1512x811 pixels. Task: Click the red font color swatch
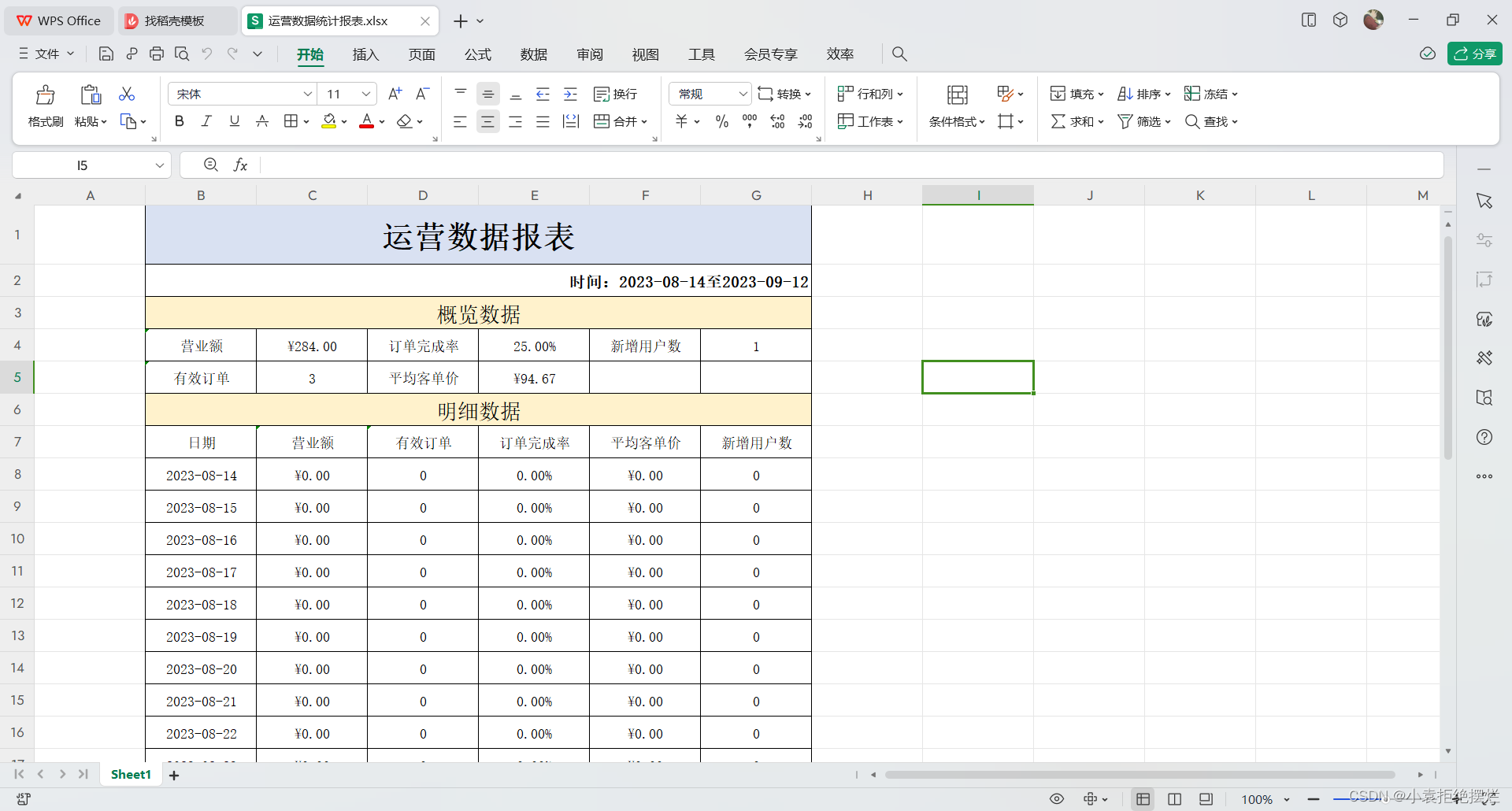click(x=366, y=121)
